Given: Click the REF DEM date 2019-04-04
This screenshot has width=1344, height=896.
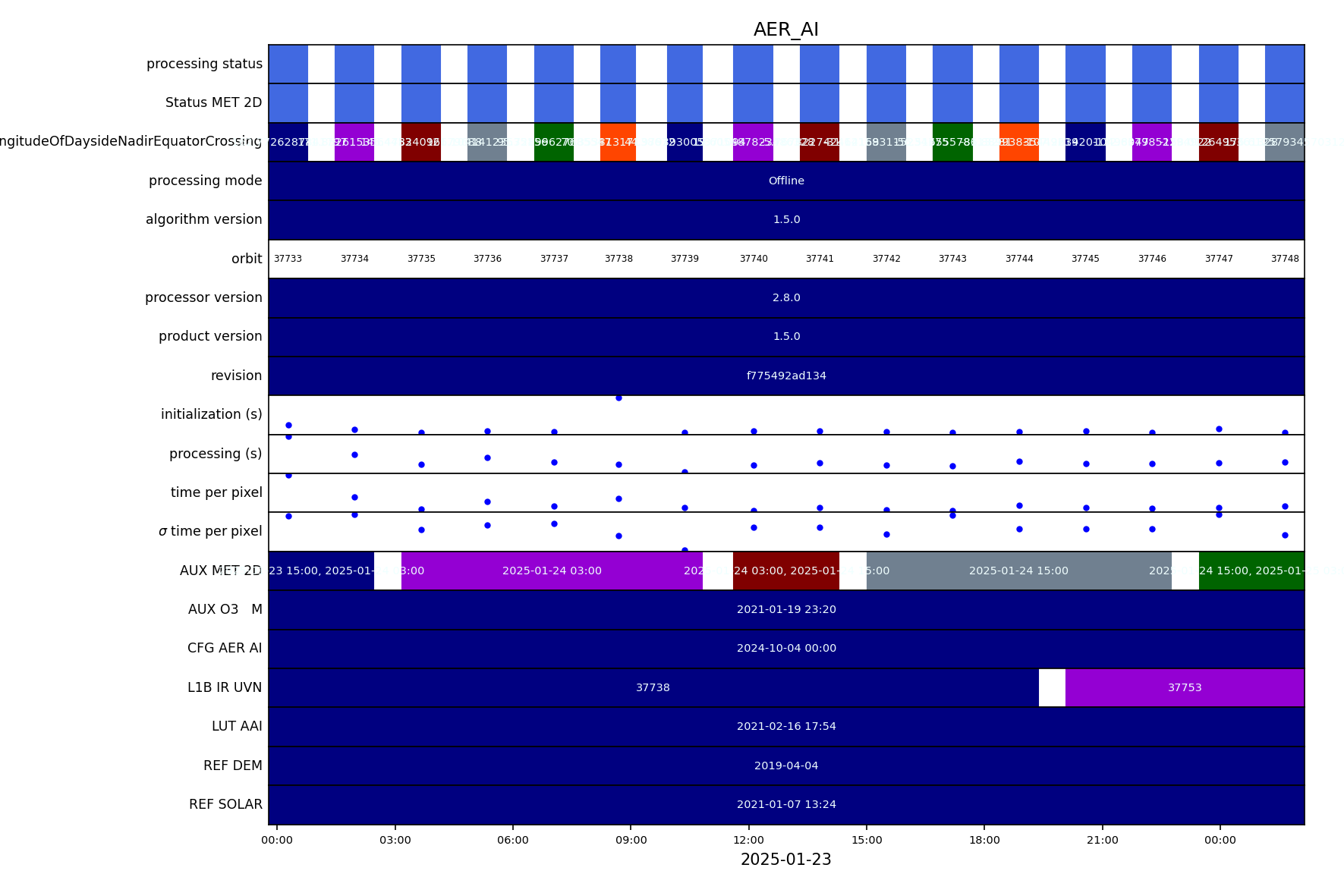Looking at the screenshot, I should (x=785, y=766).
